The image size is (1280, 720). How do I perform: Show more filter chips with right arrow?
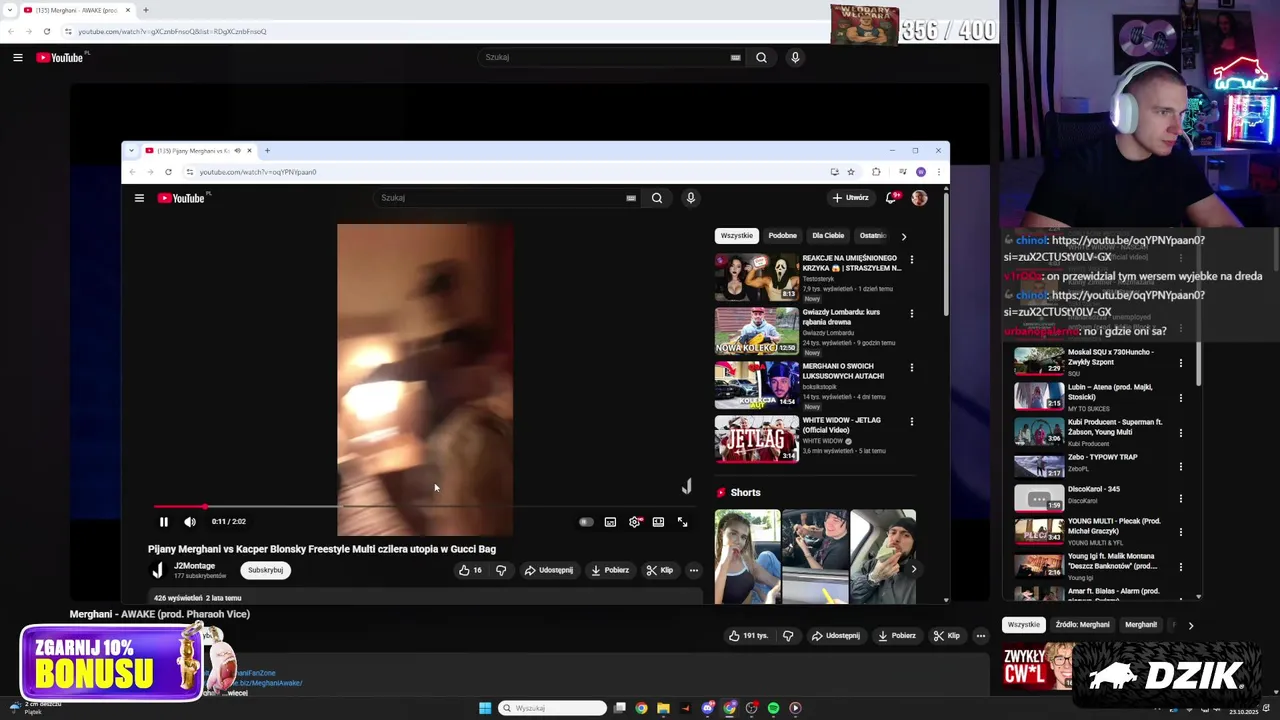point(904,236)
